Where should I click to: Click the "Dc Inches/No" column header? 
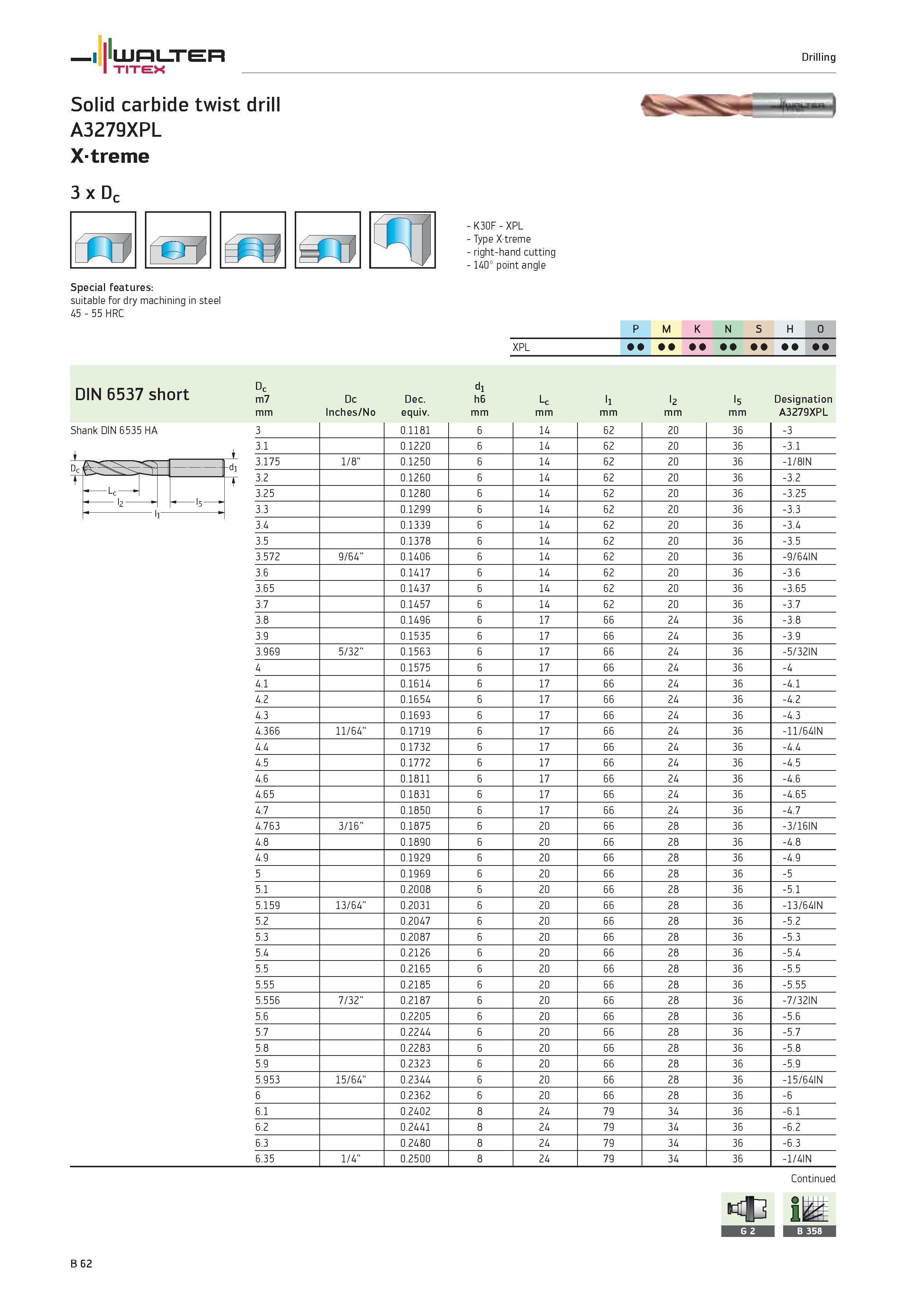coord(351,405)
